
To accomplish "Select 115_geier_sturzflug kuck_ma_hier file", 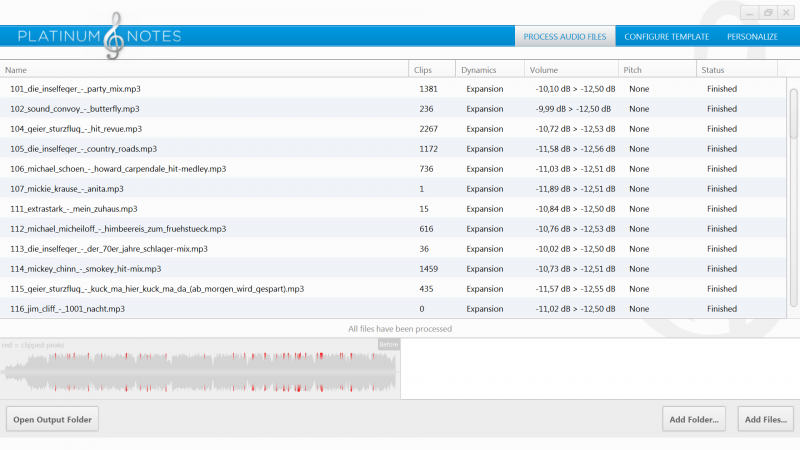I will [157, 289].
